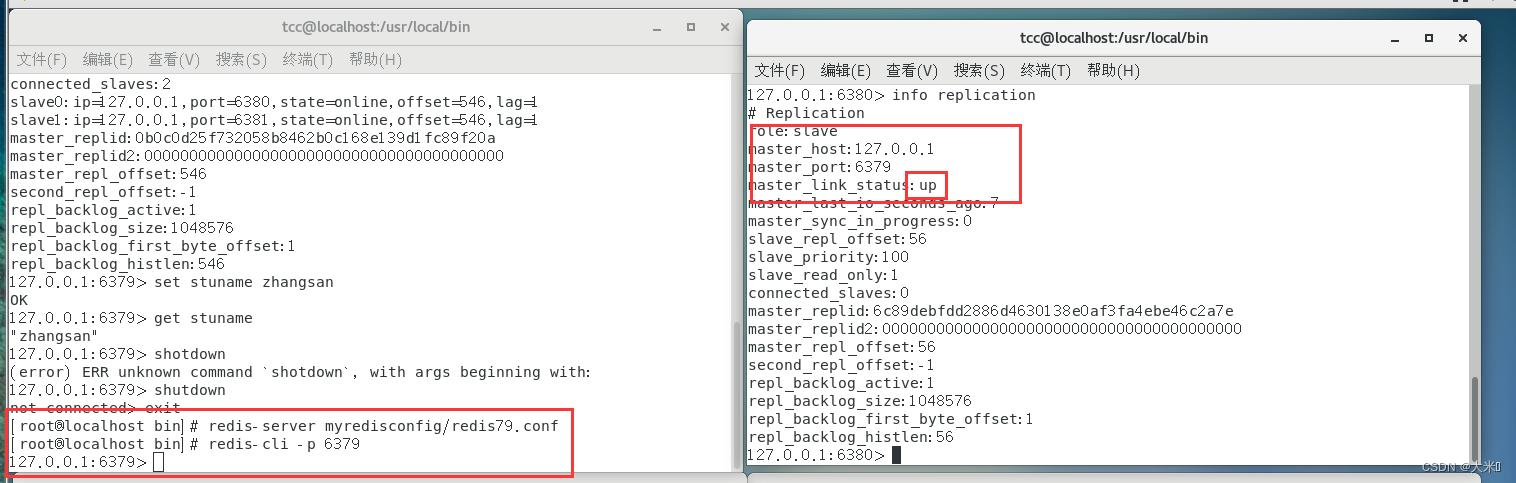1516x483 pixels.
Task: Click the 'set stuname zhangsan' command line
Action: pyautogui.click(x=171, y=282)
